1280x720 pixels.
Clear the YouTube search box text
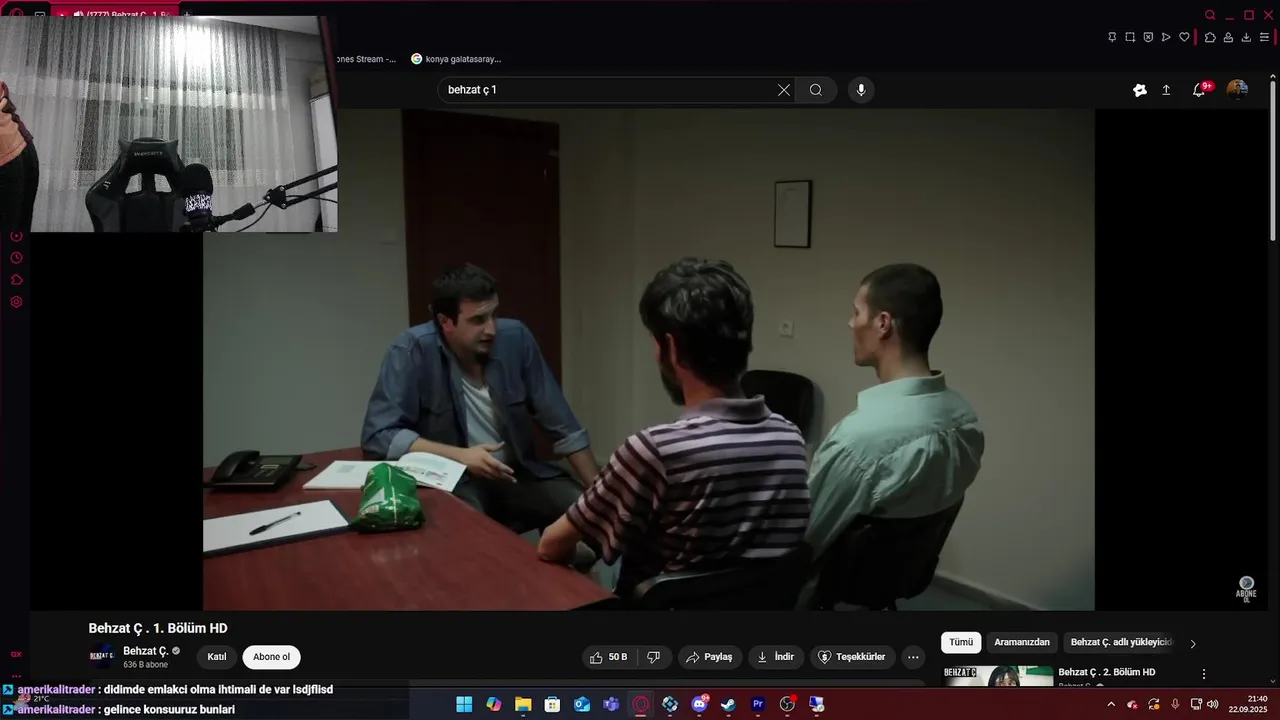point(784,90)
